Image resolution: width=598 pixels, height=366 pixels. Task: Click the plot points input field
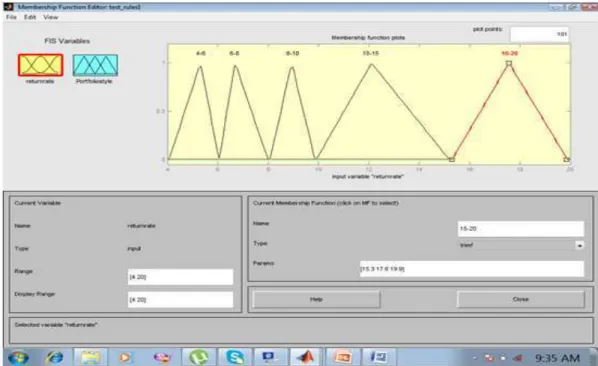[x=540, y=34]
